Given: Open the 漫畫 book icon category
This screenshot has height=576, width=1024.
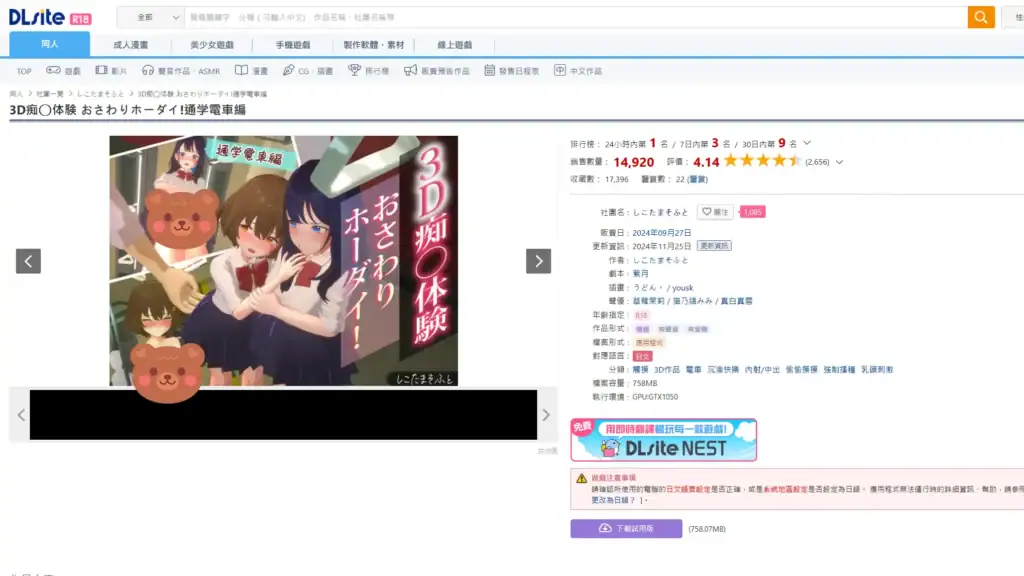Looking at the screenshot, I should (x=251, y=71).
